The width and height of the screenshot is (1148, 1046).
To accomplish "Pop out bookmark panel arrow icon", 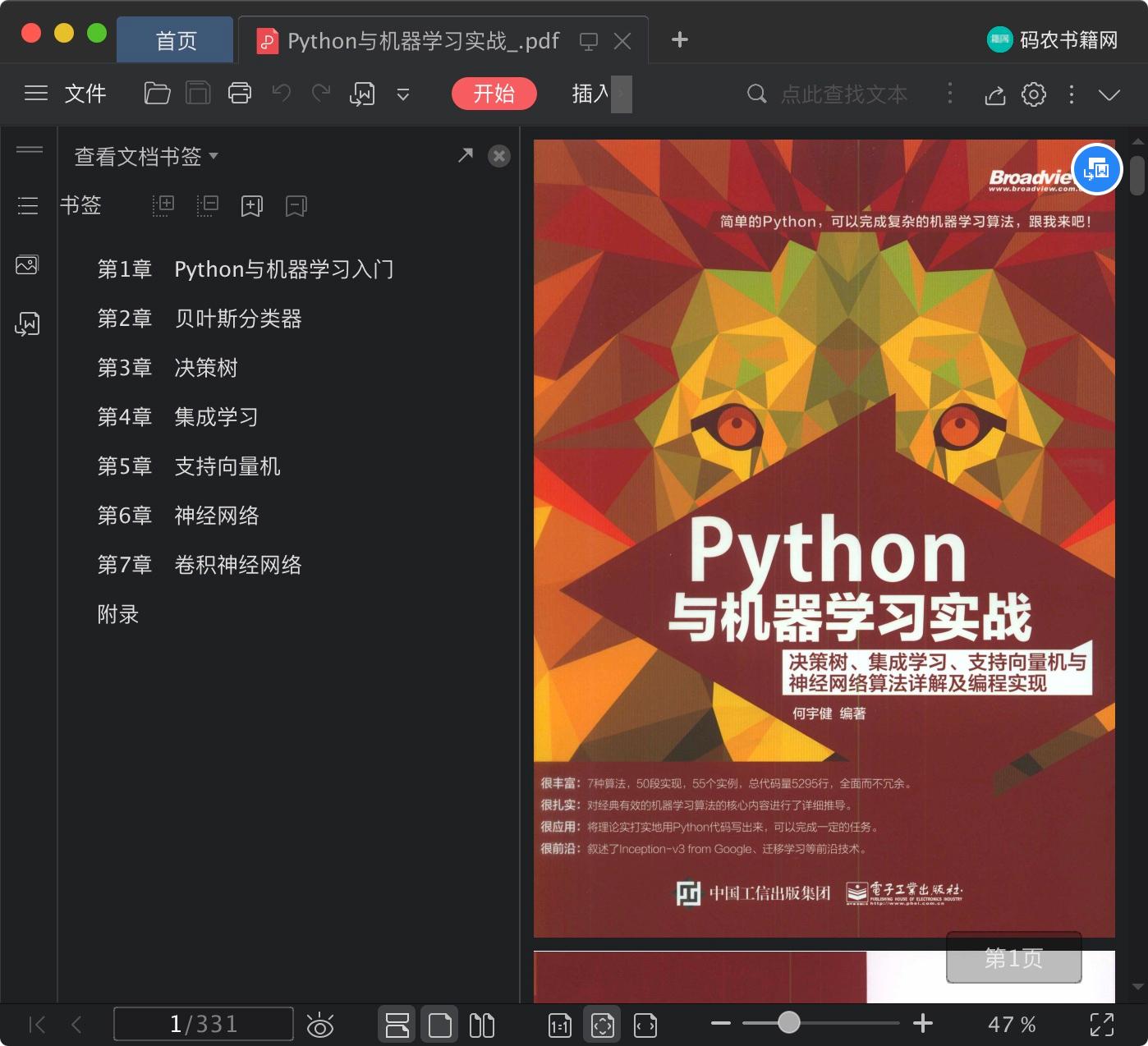I will pyautogui.click(x=466, y=155).
